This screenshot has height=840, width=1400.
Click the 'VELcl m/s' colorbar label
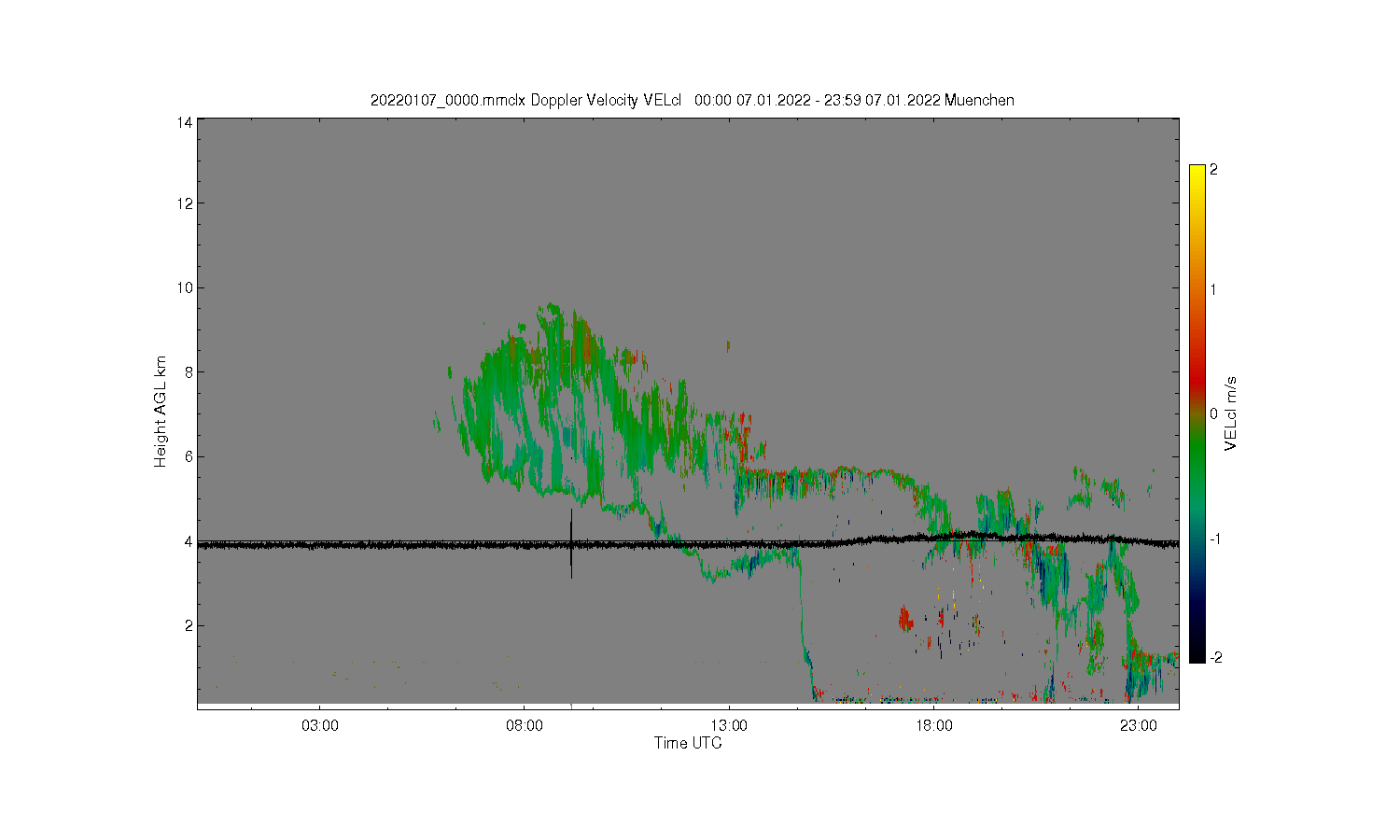coord(1231,413)
